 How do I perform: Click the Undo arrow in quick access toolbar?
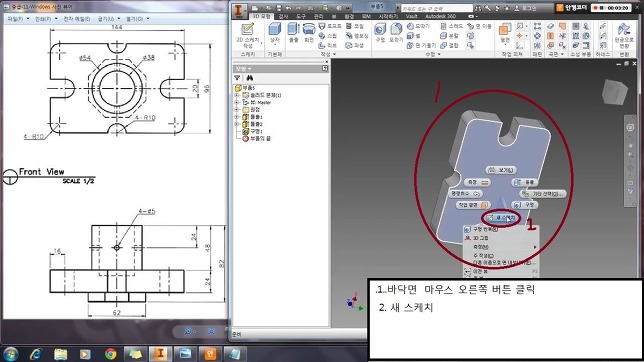[x=289, y=8]
